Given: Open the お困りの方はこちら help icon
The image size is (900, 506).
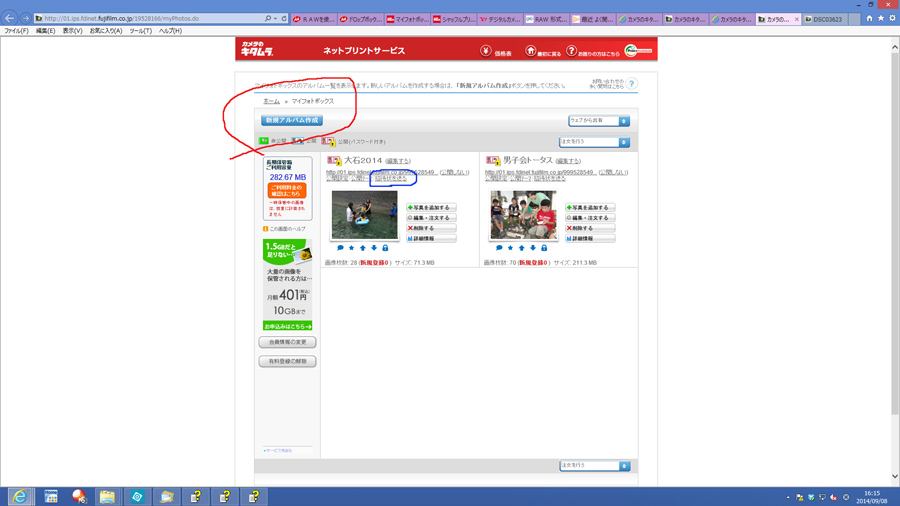Looking at the screenshot, I should [x=571, y=50].
